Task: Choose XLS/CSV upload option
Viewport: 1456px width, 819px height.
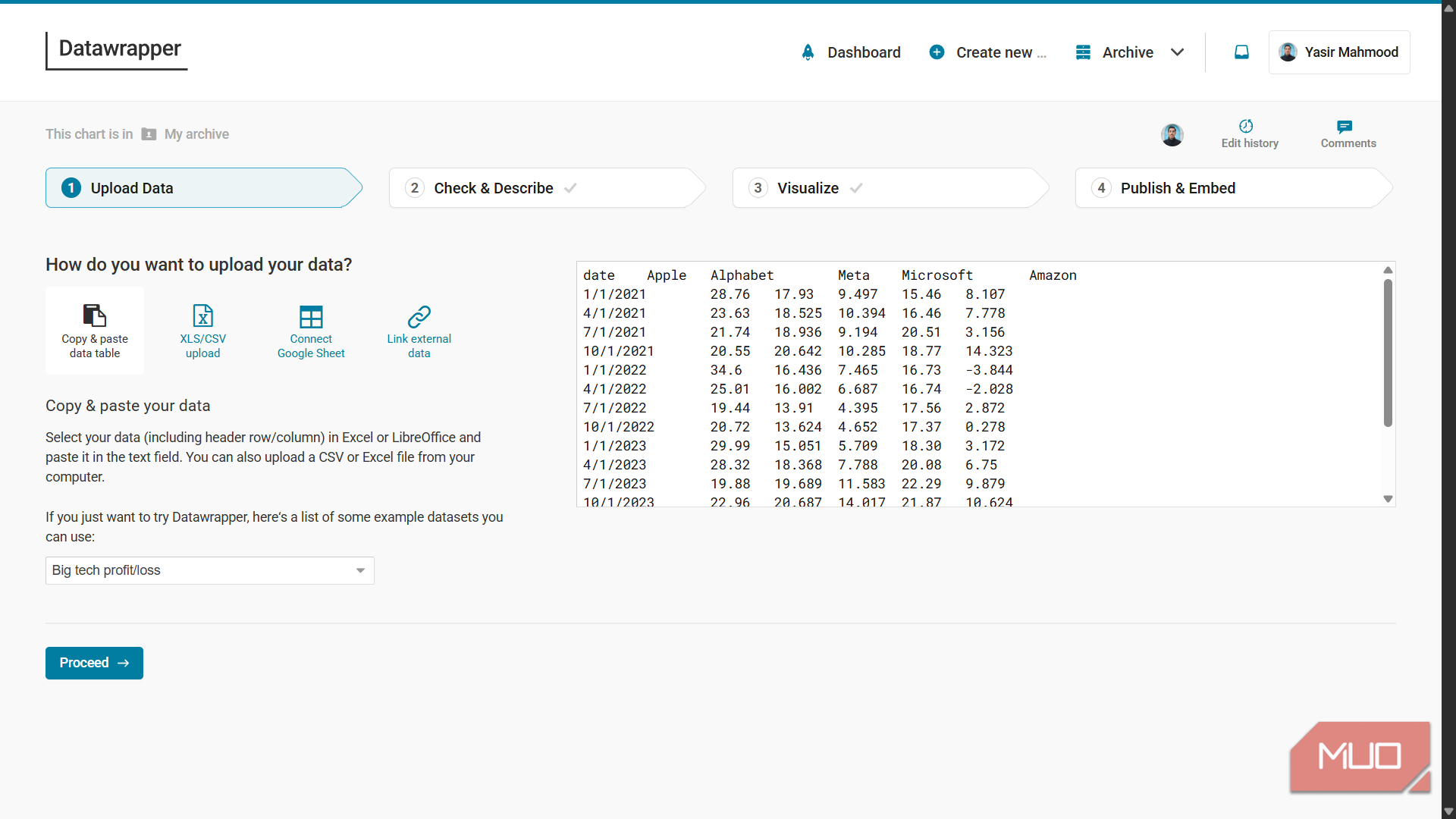Action: coord(202,331)
